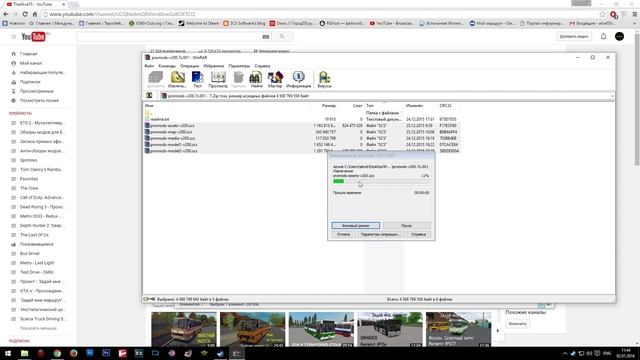Bookmark this page with the star icon

(x=602, y=14)
